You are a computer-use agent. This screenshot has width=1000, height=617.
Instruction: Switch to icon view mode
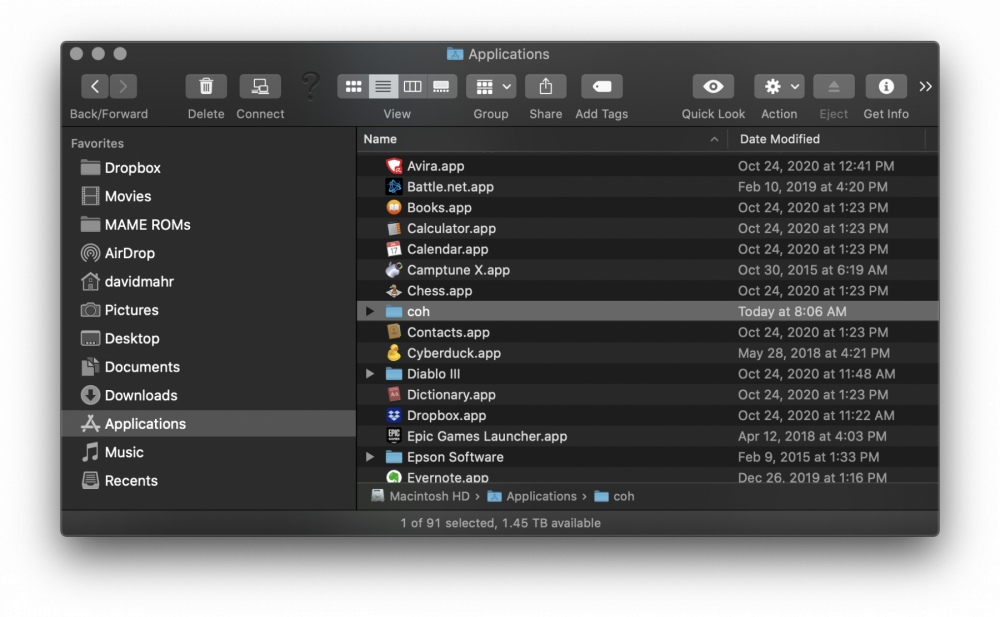(353, 87)
